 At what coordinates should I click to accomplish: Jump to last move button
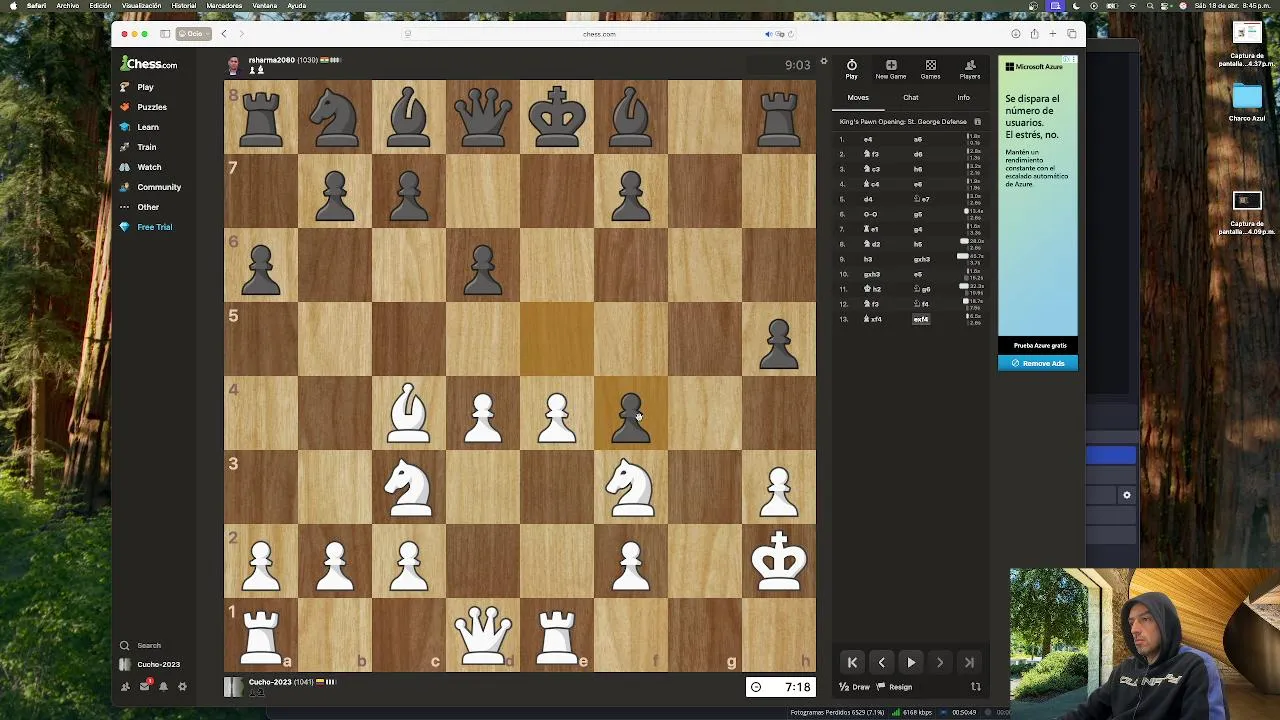(969, 662)
